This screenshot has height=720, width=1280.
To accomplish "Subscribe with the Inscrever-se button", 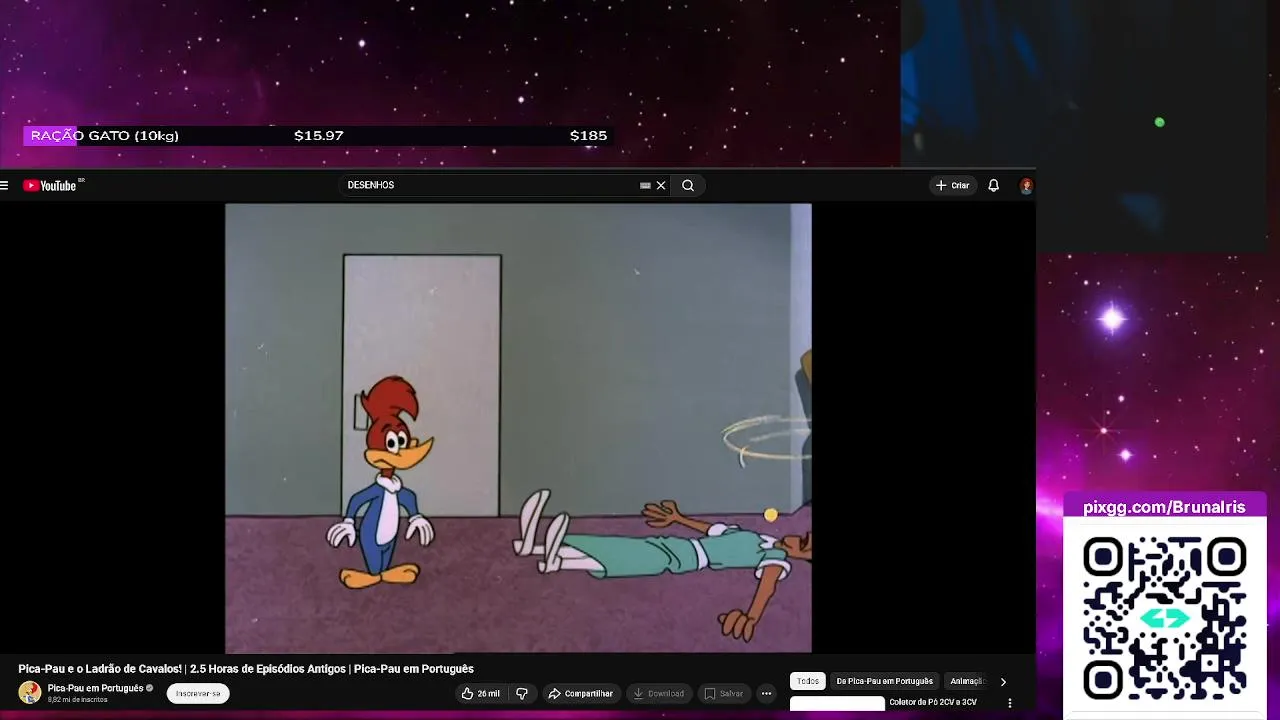I will (198, 693).
